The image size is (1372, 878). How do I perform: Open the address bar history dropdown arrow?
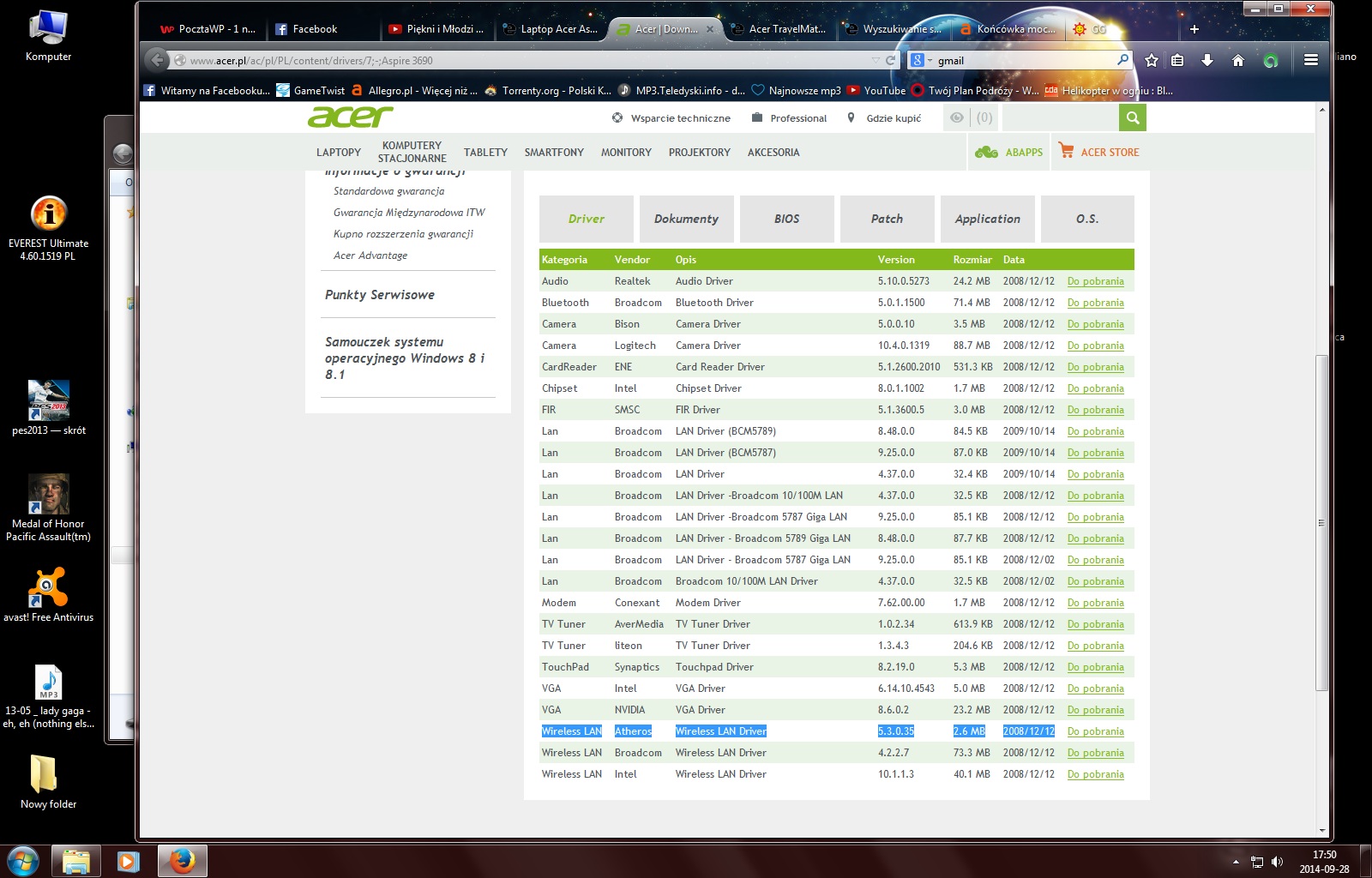[x=876, y=60]
